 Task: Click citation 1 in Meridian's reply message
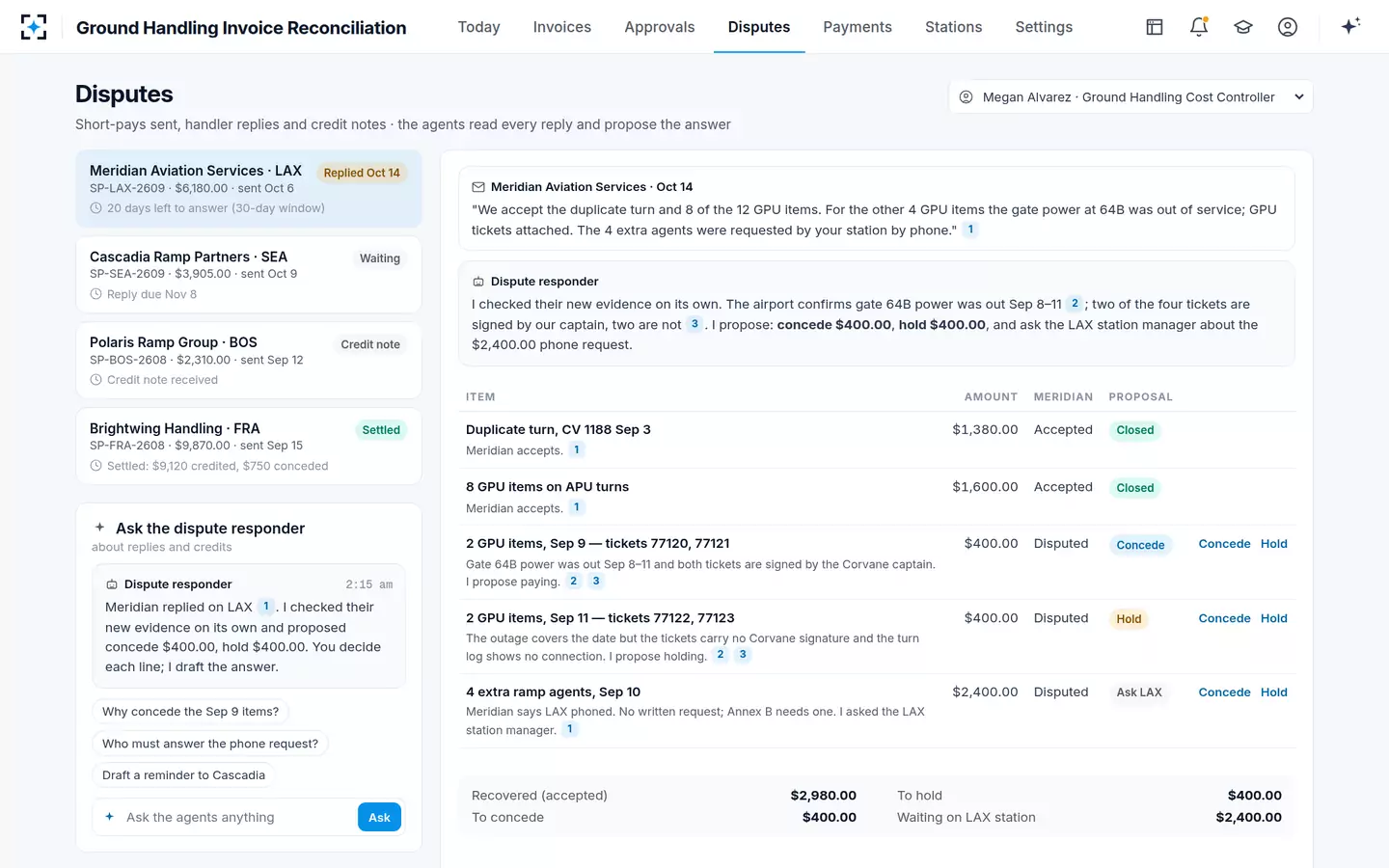tap(970, 230)
